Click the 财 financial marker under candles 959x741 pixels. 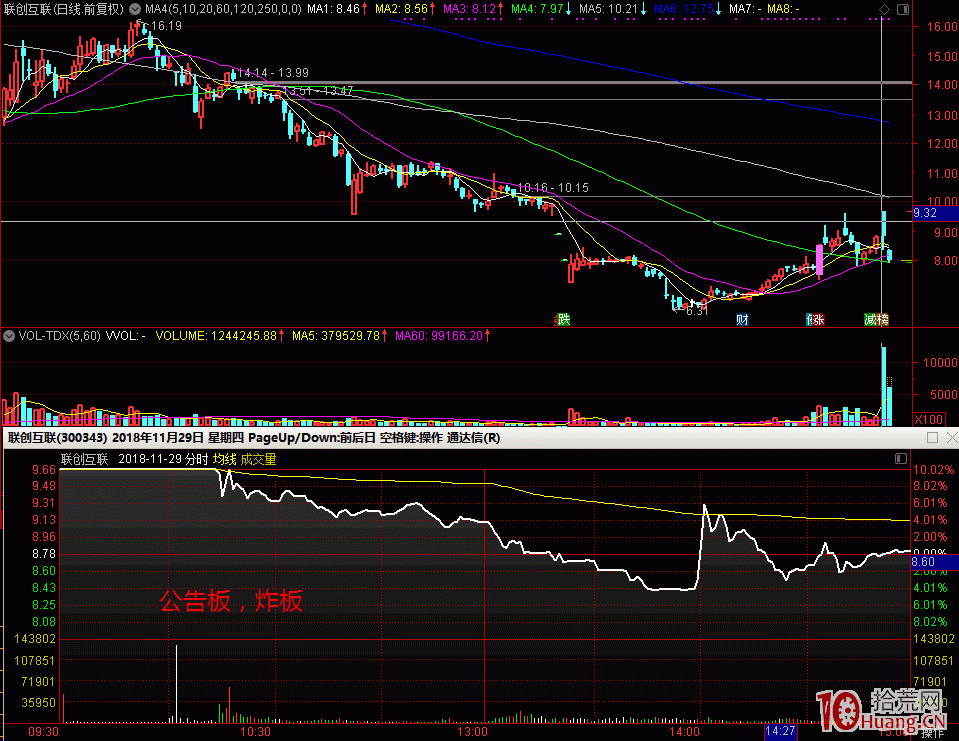pos(742,320)
